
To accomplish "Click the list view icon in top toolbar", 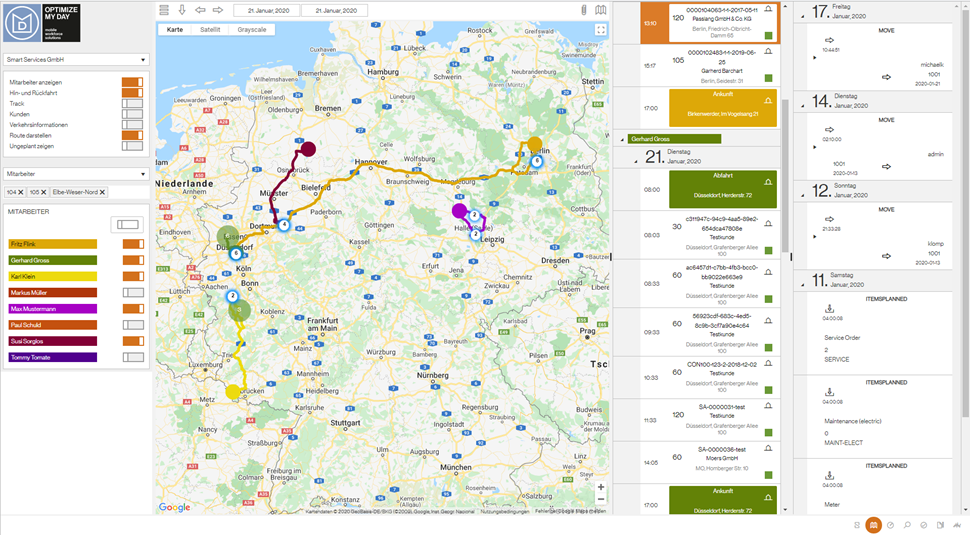I will click(x=164, y=10).
